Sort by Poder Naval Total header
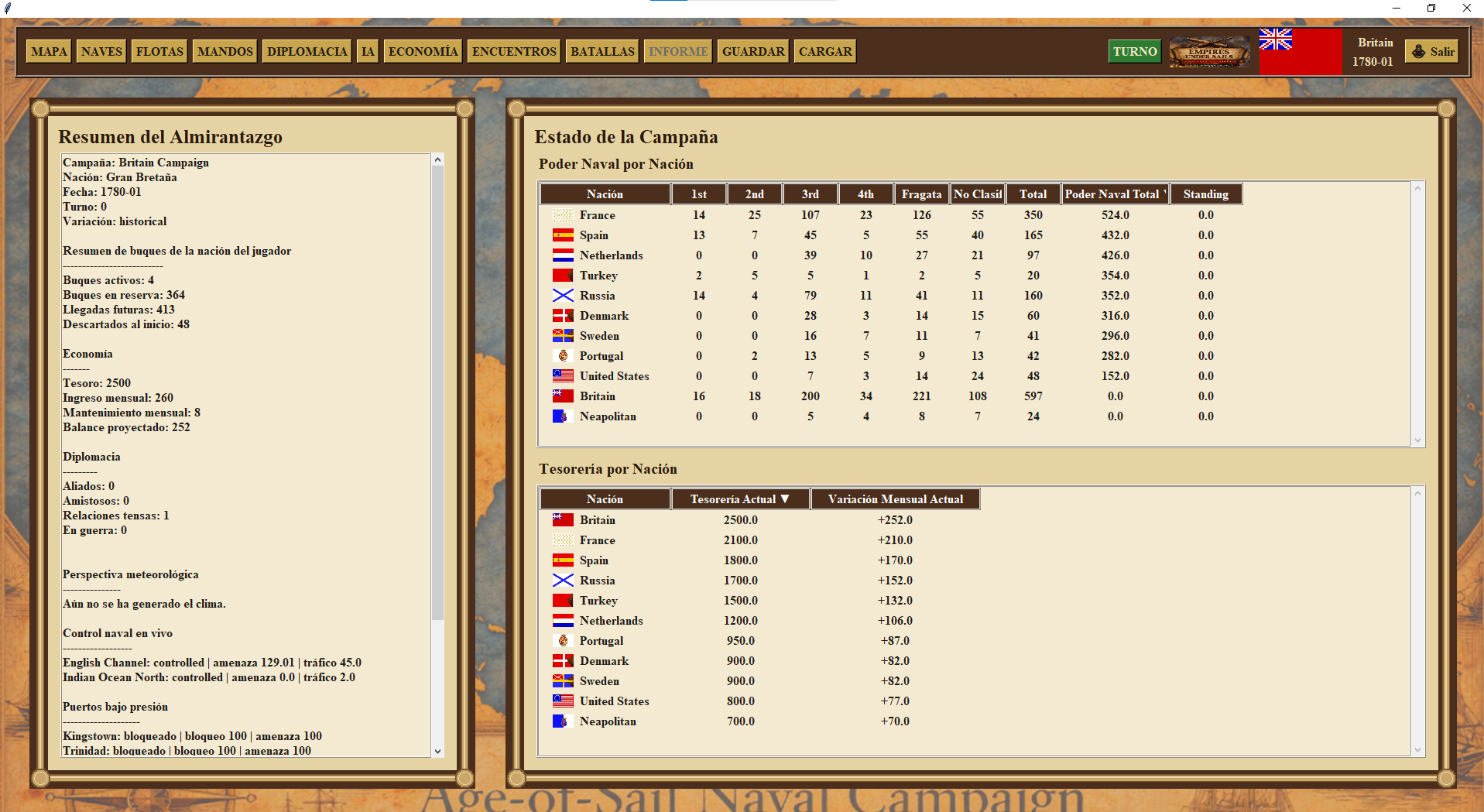The width and height of the screenshot is (1484, 812). click(1116, 194)
